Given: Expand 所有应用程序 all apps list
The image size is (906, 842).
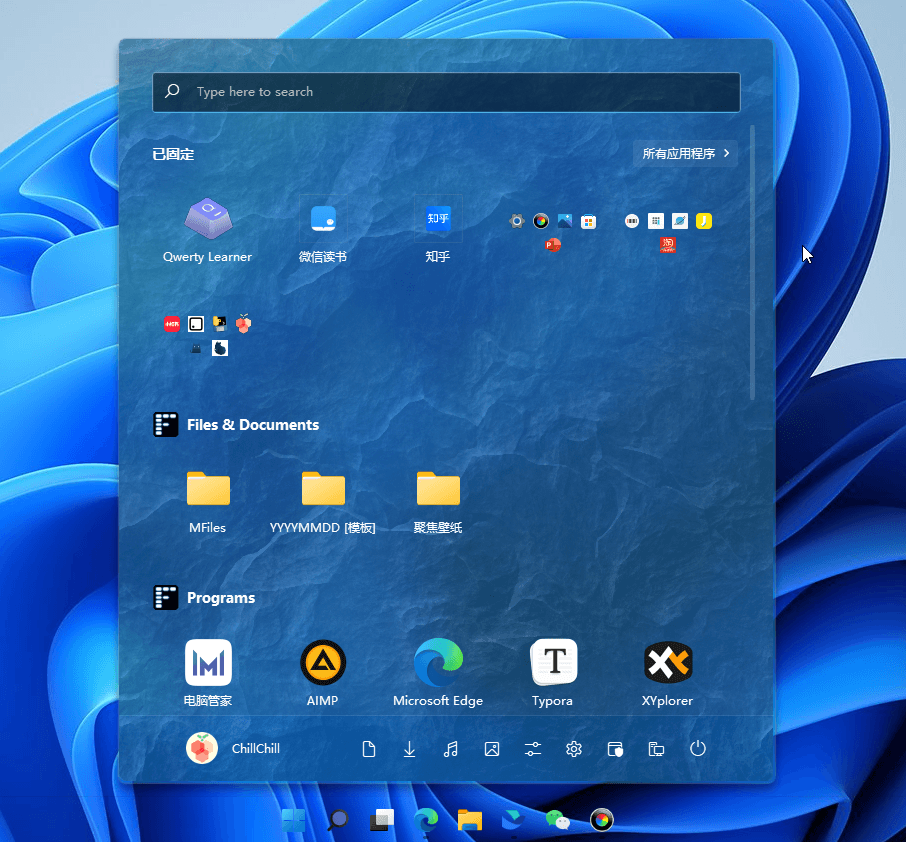Looking at the screenshot, I should [x=685, y=154].
